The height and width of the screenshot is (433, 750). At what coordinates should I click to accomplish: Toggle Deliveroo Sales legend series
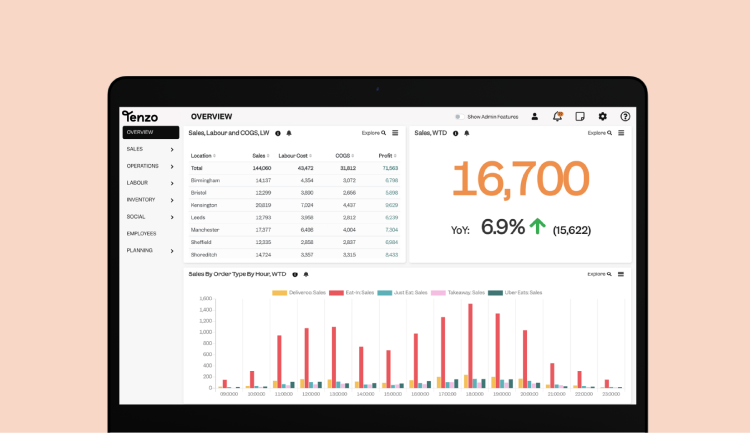301,293
